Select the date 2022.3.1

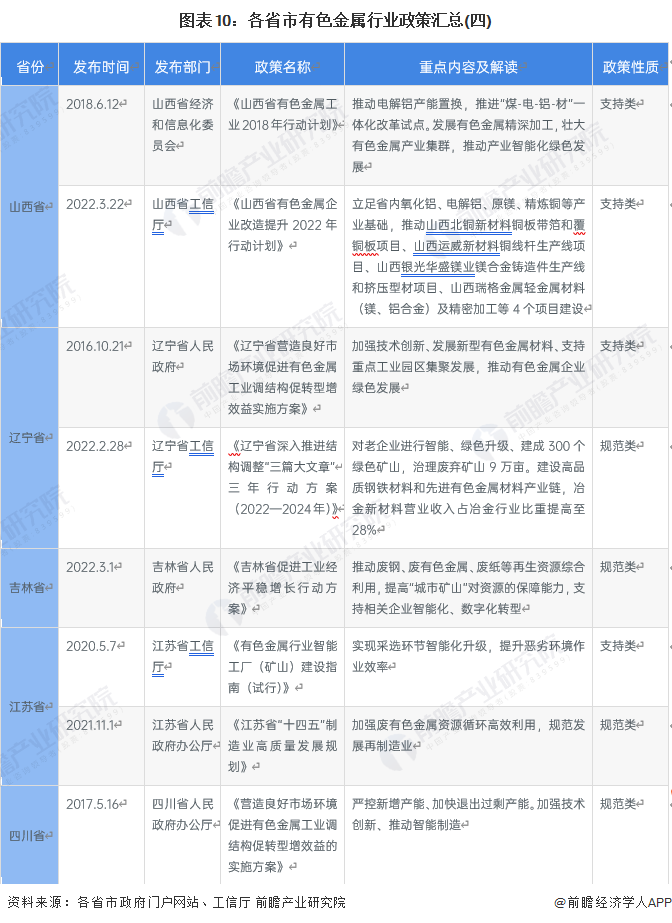(x=90, y=567)
